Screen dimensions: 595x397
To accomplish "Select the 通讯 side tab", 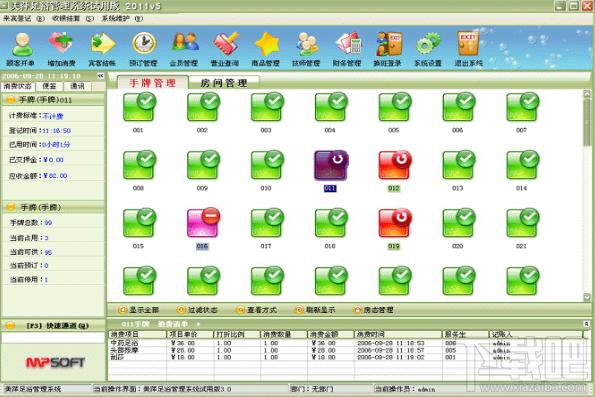I will pyautogui.click(x=77, y=86).
